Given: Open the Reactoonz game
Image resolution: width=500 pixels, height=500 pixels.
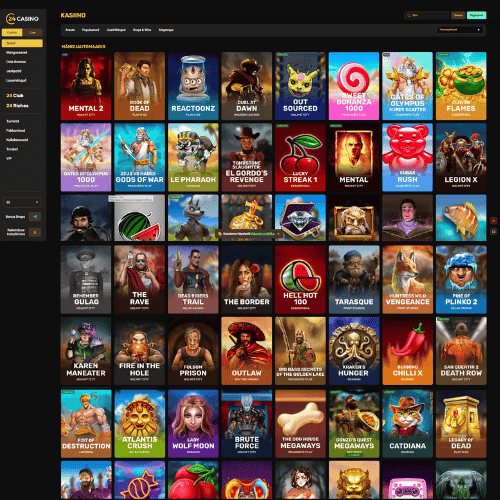Looking at the screenshot, I should pos(193,86).
